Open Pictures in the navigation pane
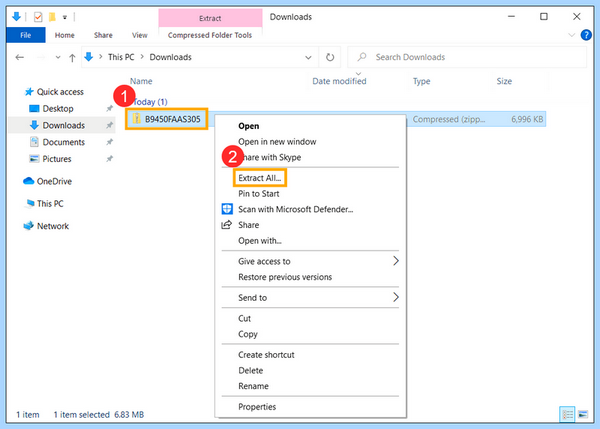This screenshot has height=429, width=600. click(x=57, y=159)
